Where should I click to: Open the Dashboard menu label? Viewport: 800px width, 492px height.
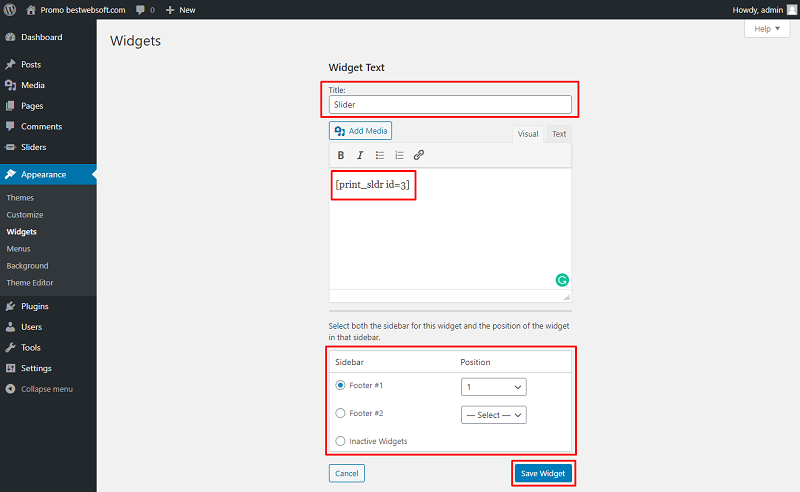tap(42, 37)
